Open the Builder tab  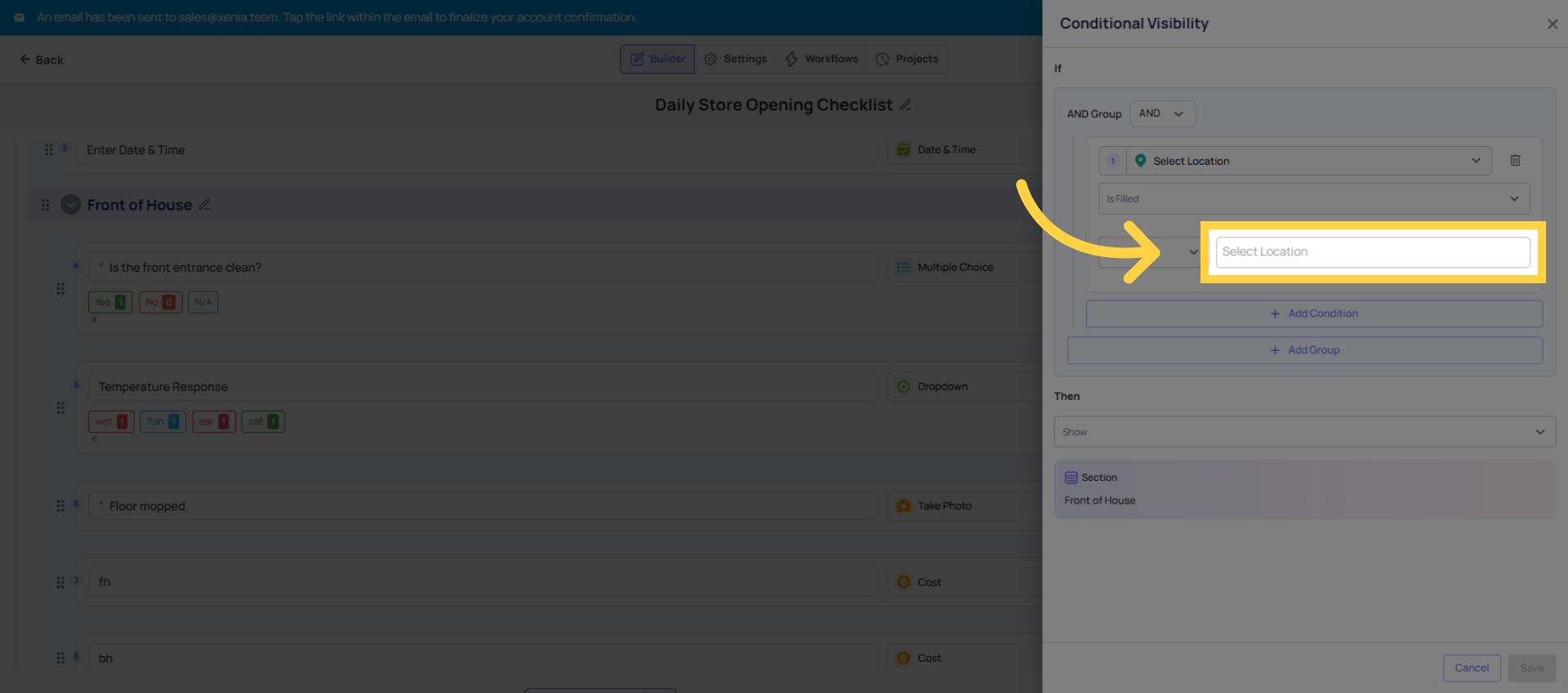tap(657, 59)
